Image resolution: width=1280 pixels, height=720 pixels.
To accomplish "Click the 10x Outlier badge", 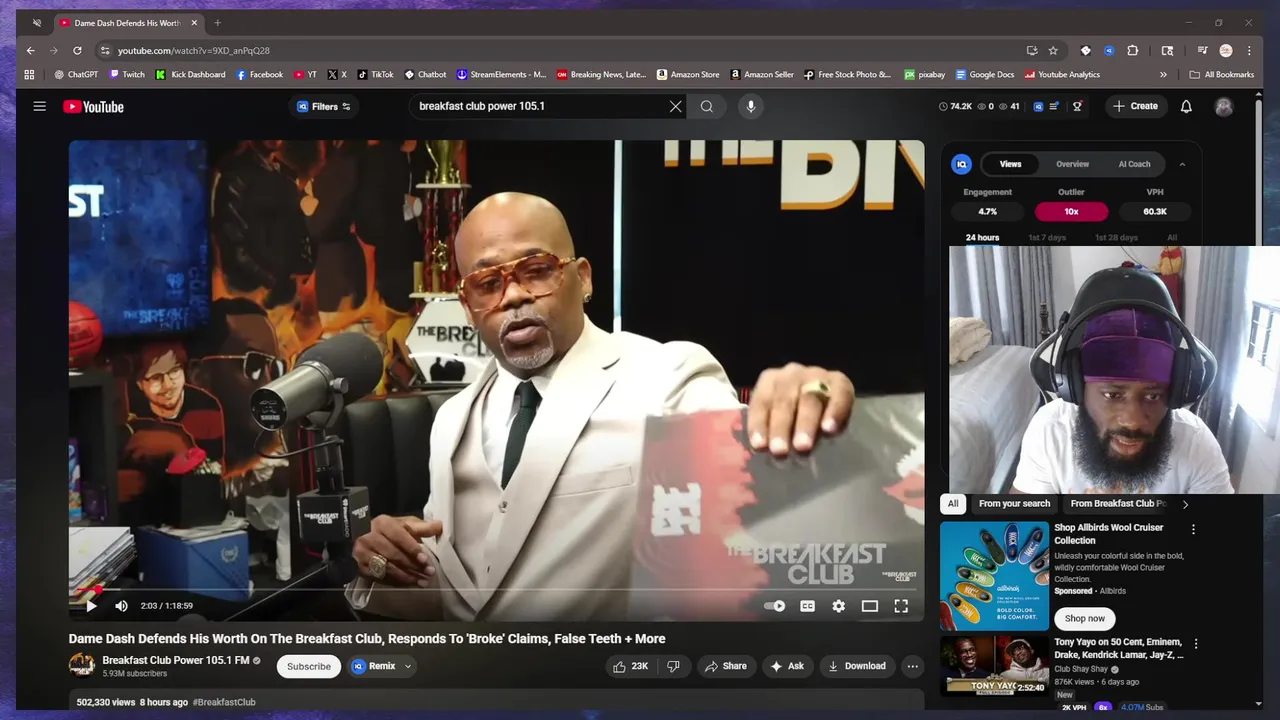I will [1071, 211].
